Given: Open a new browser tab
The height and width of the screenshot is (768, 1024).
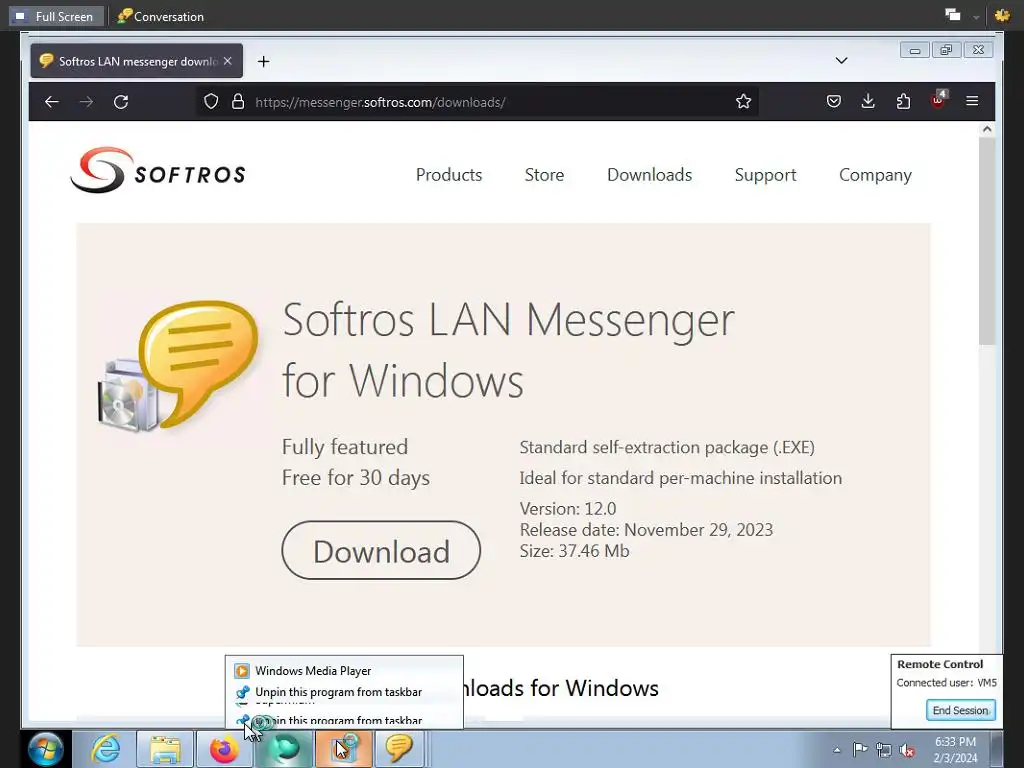Looking at the screenshot, I should (263, 61).
